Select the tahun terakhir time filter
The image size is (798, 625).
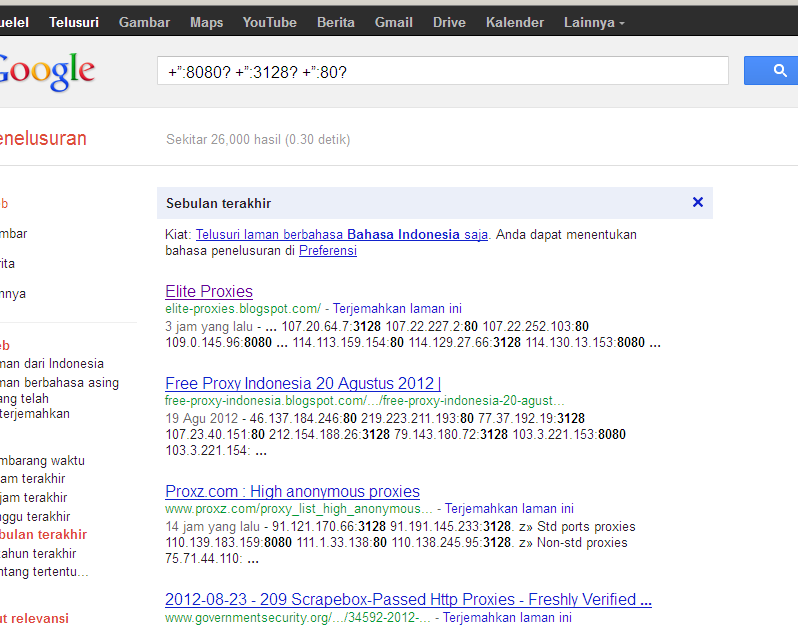click(38, 554)
